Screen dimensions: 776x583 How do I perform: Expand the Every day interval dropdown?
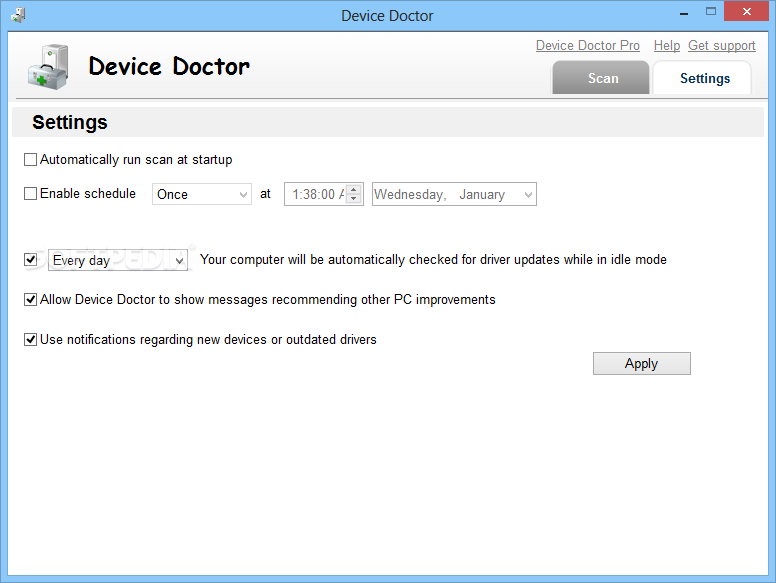[x=118, y=260]
